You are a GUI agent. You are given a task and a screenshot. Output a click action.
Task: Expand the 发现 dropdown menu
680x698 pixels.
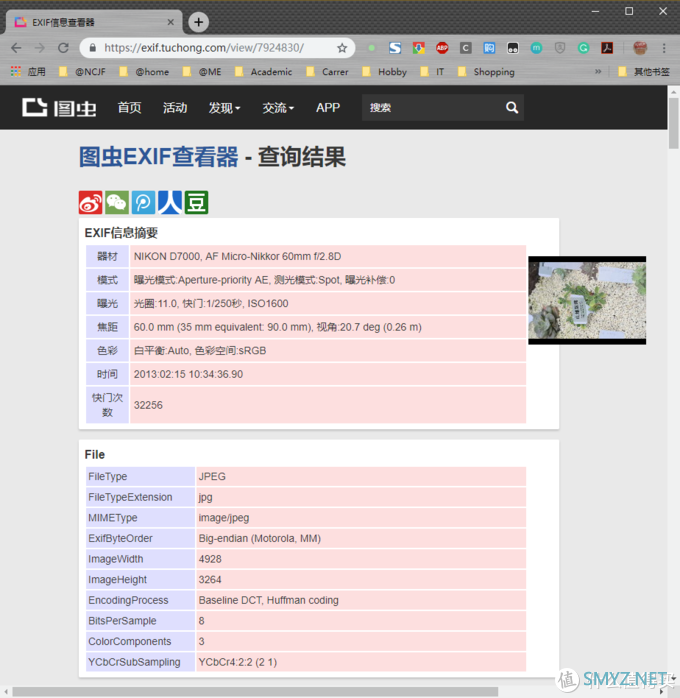pyautogui.click(x=224, y=108)
